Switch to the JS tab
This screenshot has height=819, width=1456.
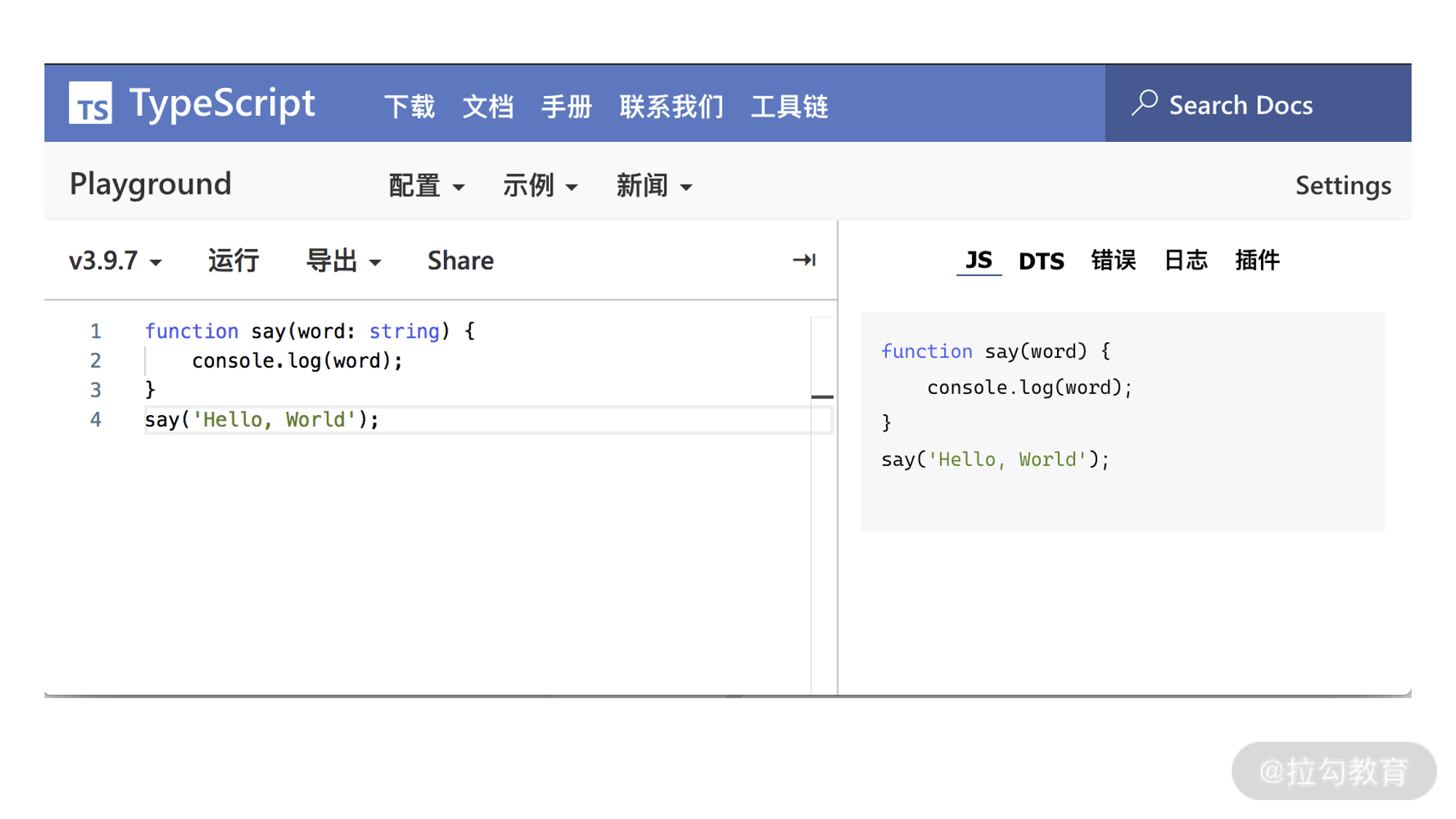click(x=978, y=260)
